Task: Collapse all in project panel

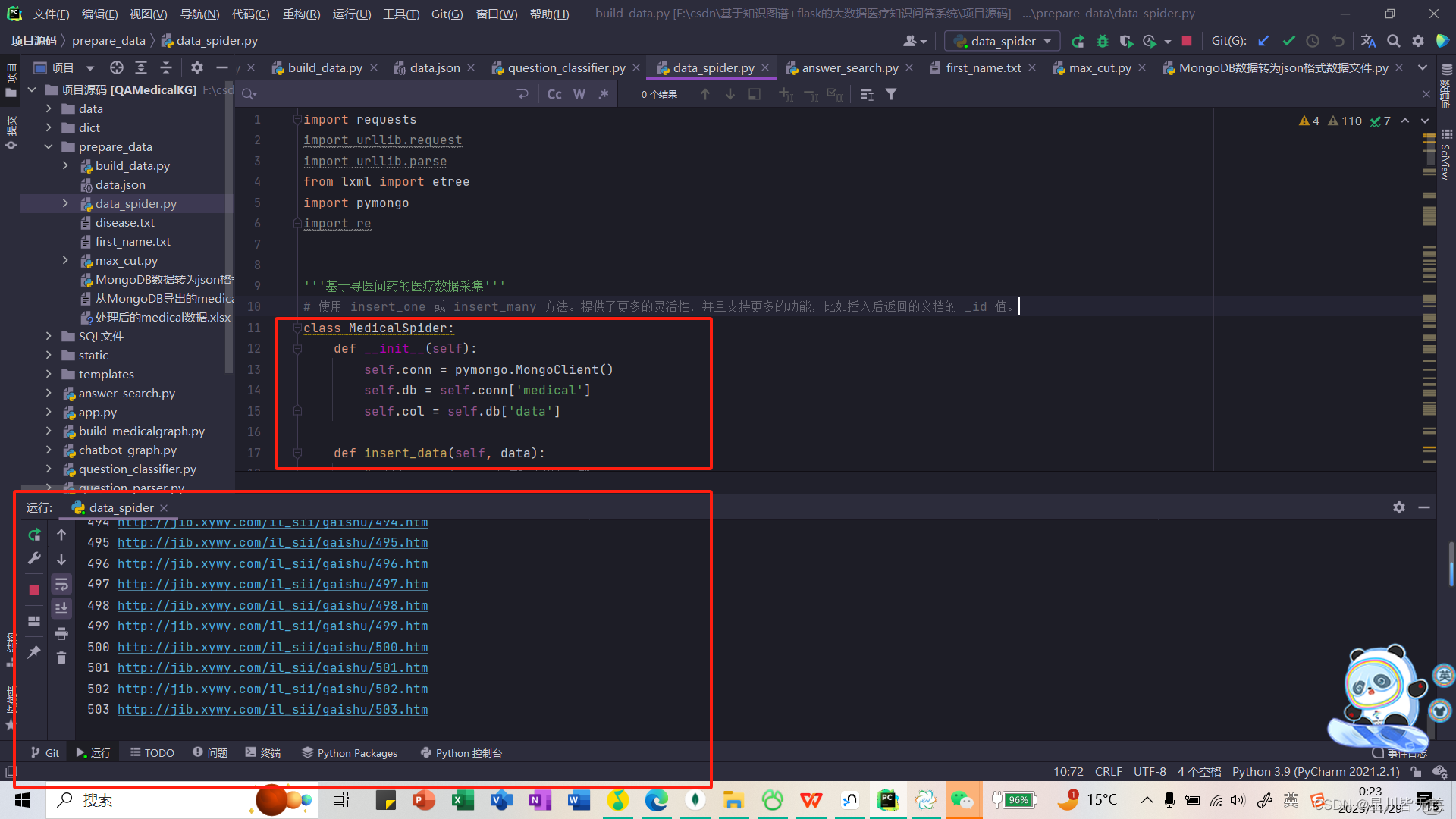Action: pyautogui.click(x=166, y=67)
